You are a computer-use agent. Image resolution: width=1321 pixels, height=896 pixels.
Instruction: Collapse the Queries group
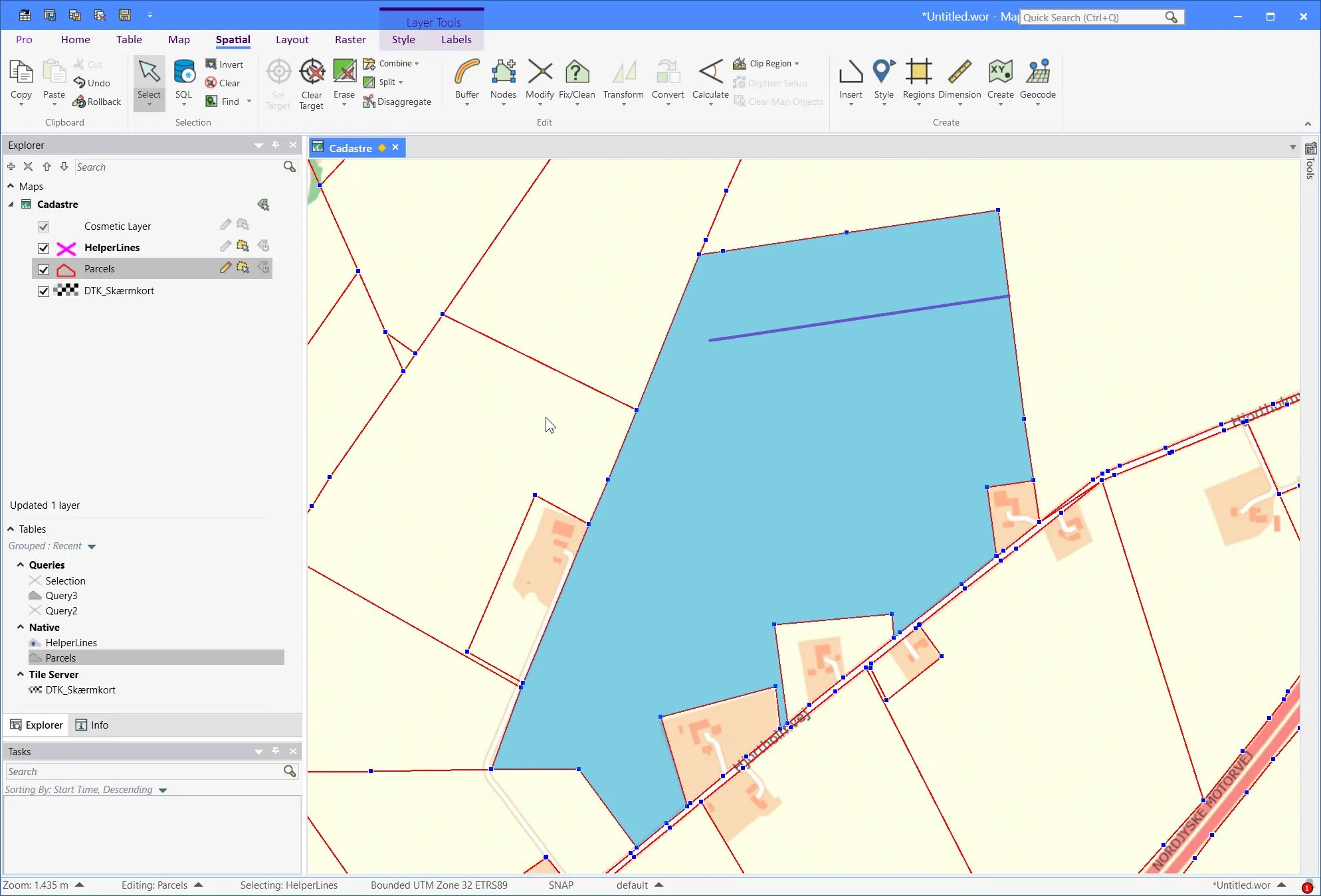21,565
